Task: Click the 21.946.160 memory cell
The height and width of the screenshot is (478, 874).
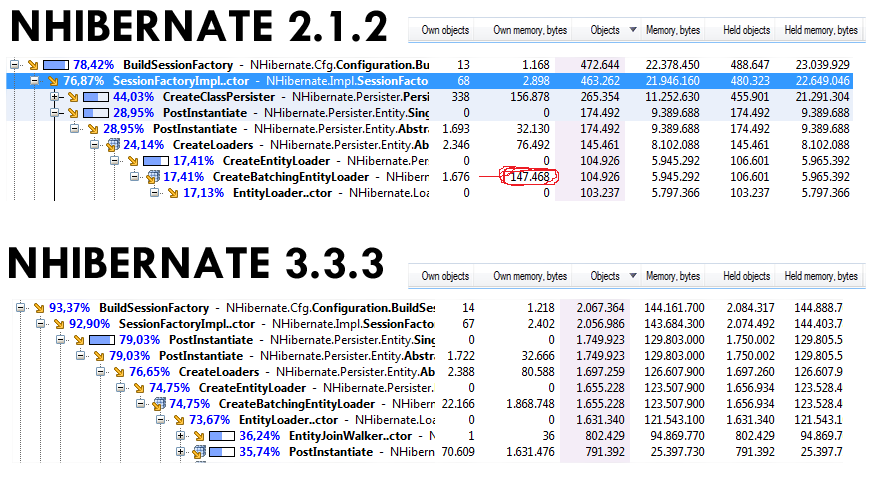Action: (x=672, y=81)
